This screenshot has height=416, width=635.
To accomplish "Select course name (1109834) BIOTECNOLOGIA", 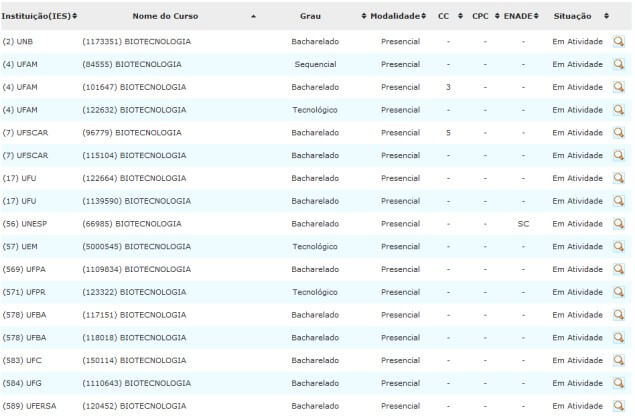I will click(x=136, y=269).
